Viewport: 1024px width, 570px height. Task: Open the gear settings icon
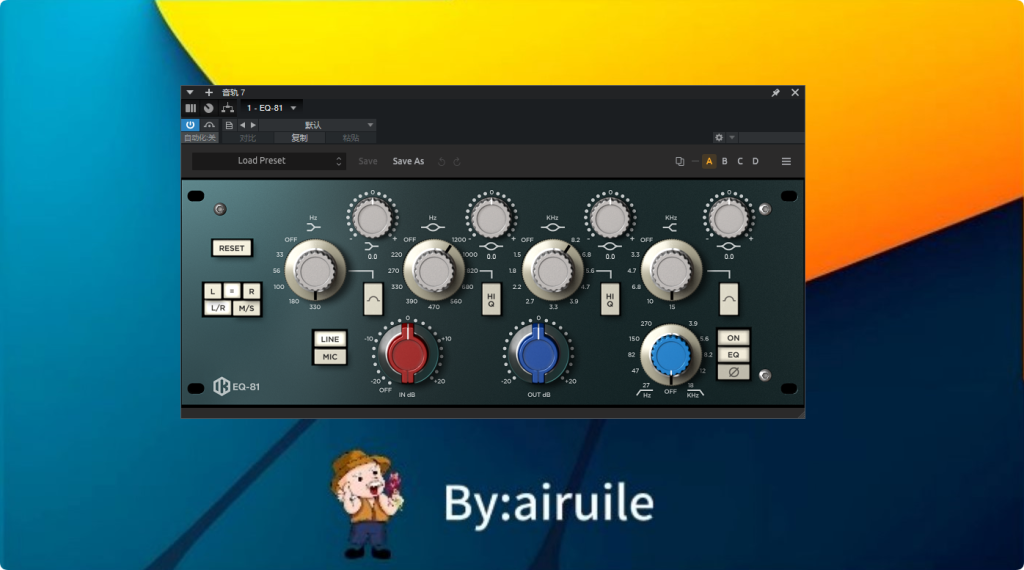(719, 138)
